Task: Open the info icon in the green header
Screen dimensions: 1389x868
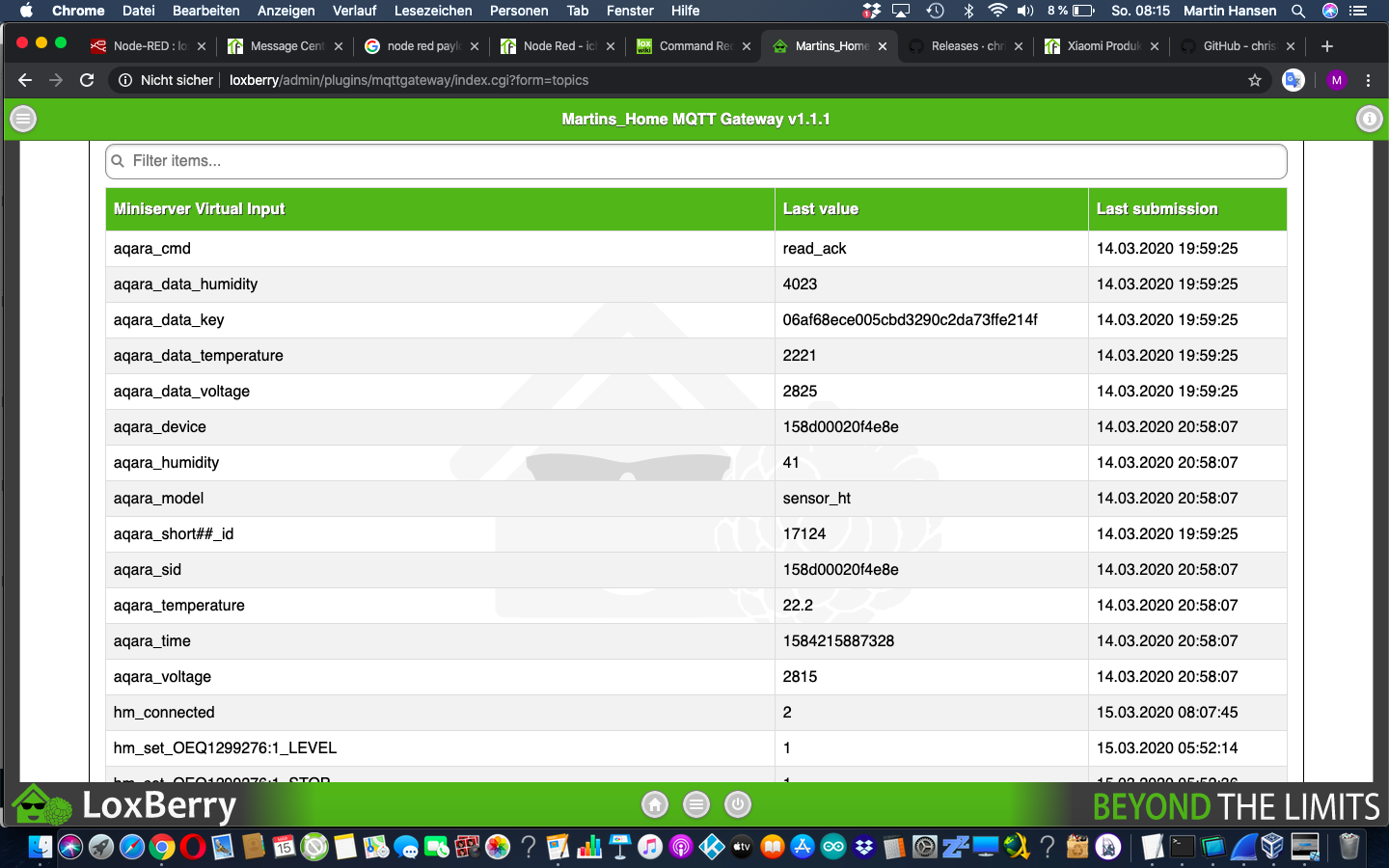Action: (1369, 119)
